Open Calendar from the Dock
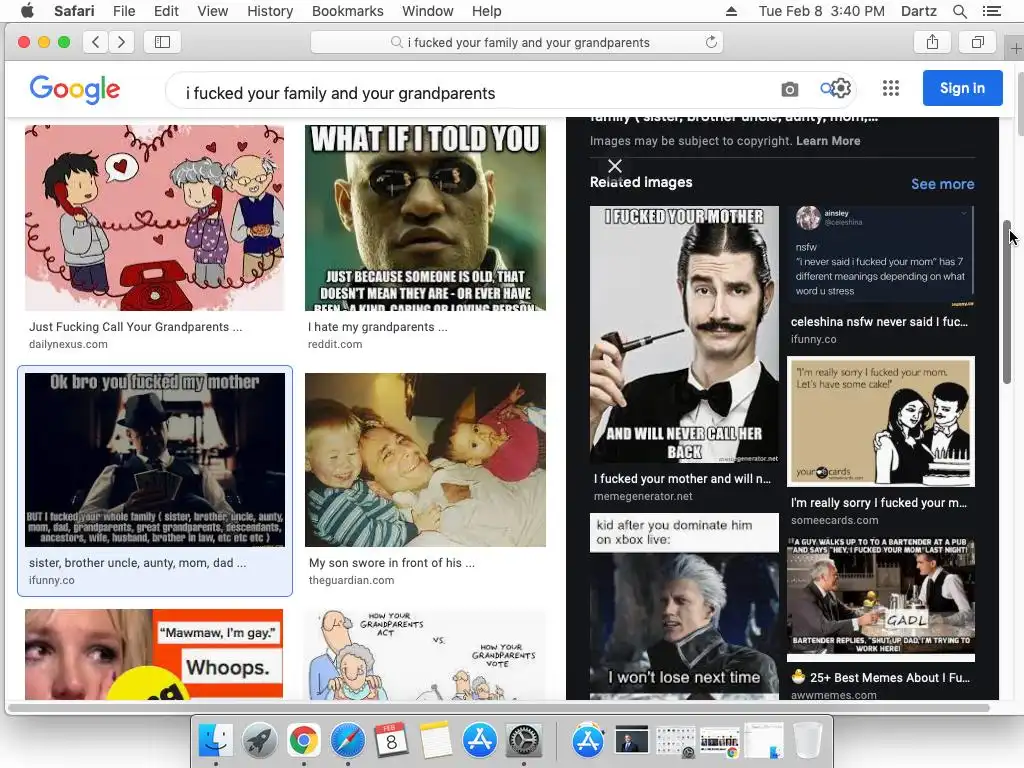 [392, 740]
